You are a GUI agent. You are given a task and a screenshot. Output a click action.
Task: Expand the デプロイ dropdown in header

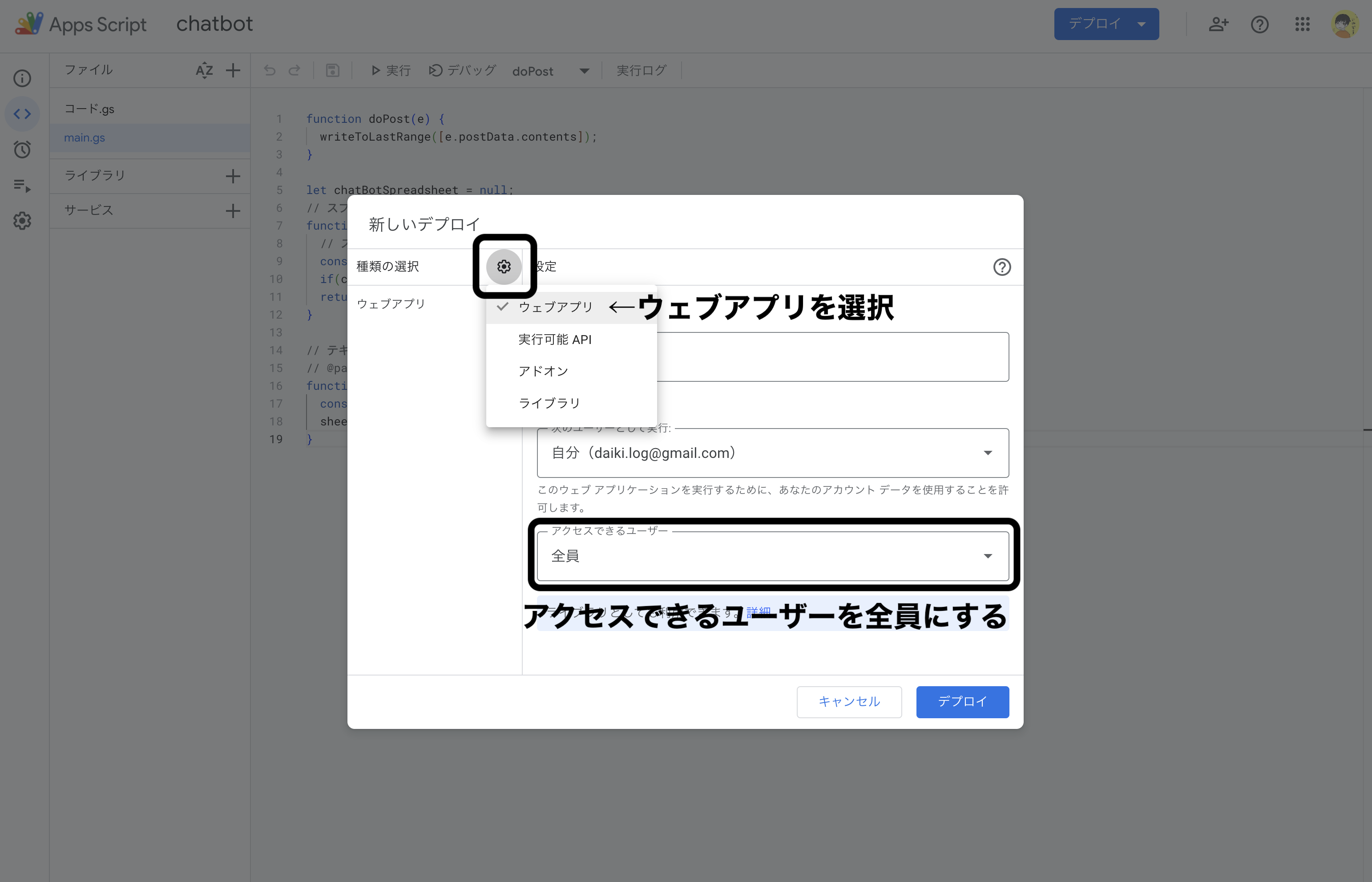coord(1142,24)
